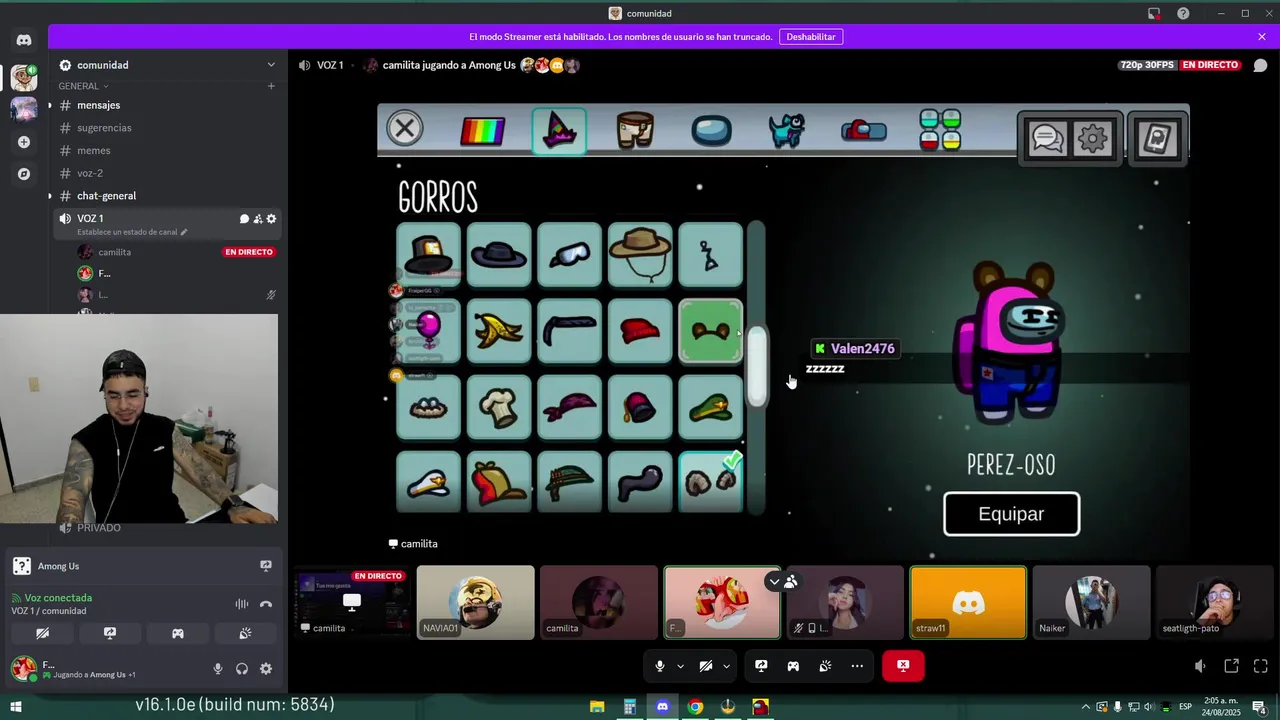Open Discord direct messages home icon
The height and width of the screenshot is (720, 1280).
24,40
